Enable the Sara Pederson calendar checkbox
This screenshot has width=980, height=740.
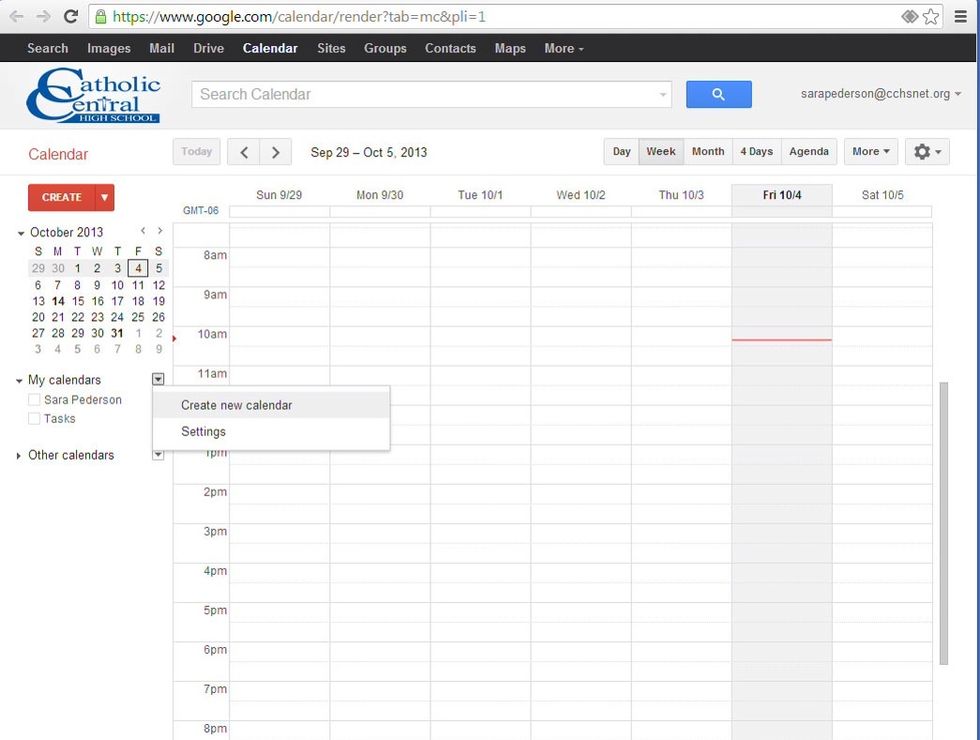(33, 399)
